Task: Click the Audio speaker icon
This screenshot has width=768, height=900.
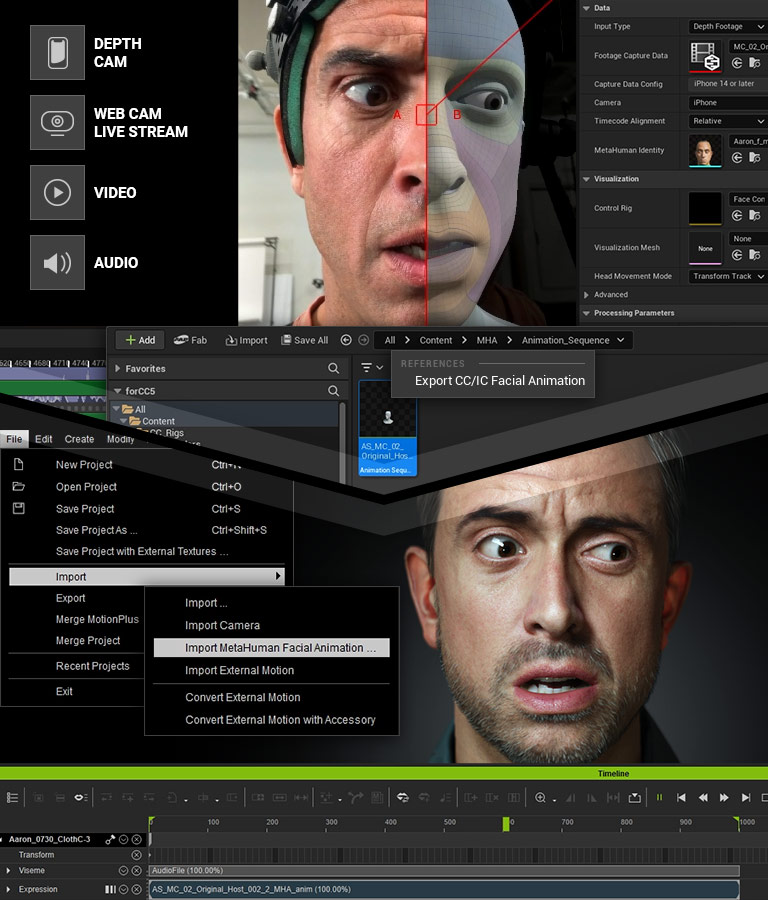Action: pos(57,262)
